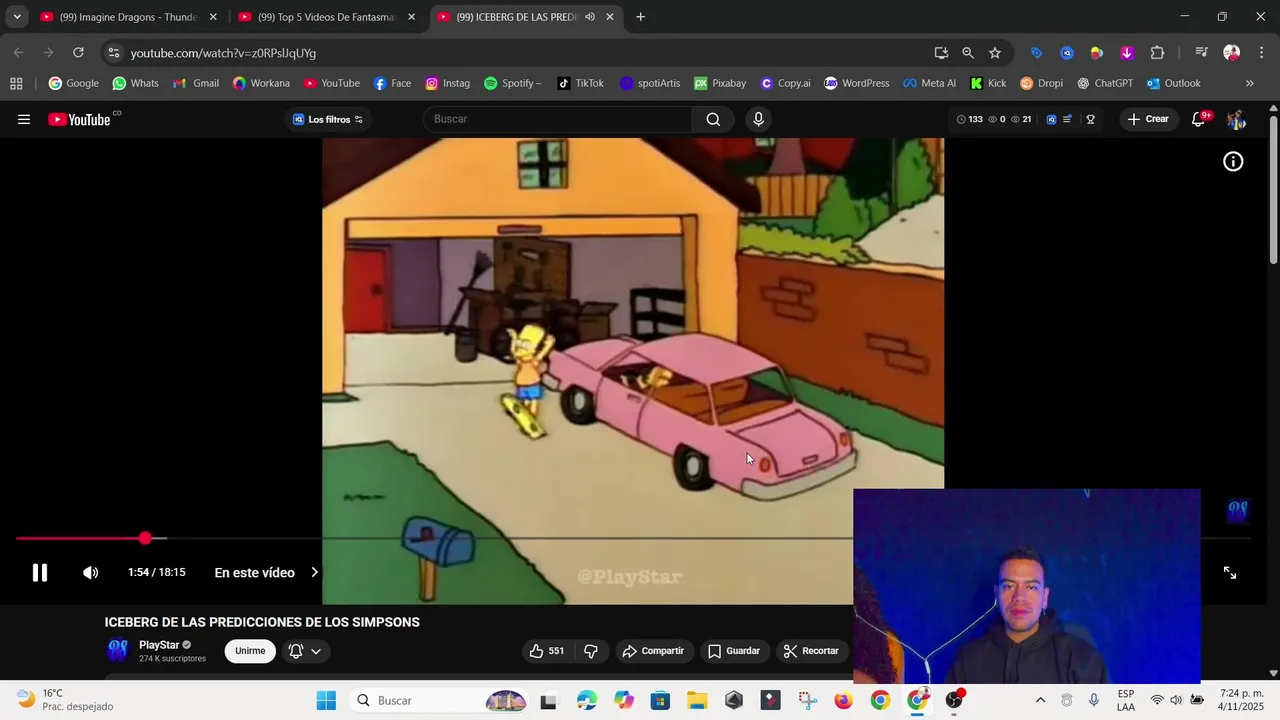Image resolution: width=1280 pixels, height=720 pixels.
Task: Open the Spotify bookmark
Action: click(512, 83)
